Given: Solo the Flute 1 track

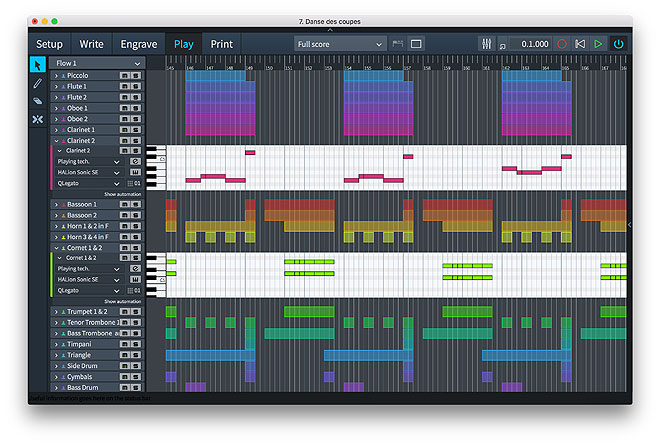Looking at the screenshot, I should tap(135, 86).
